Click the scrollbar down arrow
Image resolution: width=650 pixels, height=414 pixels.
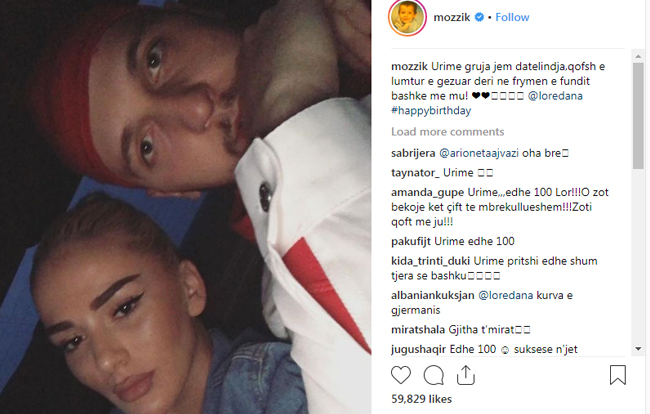[638, 349]
